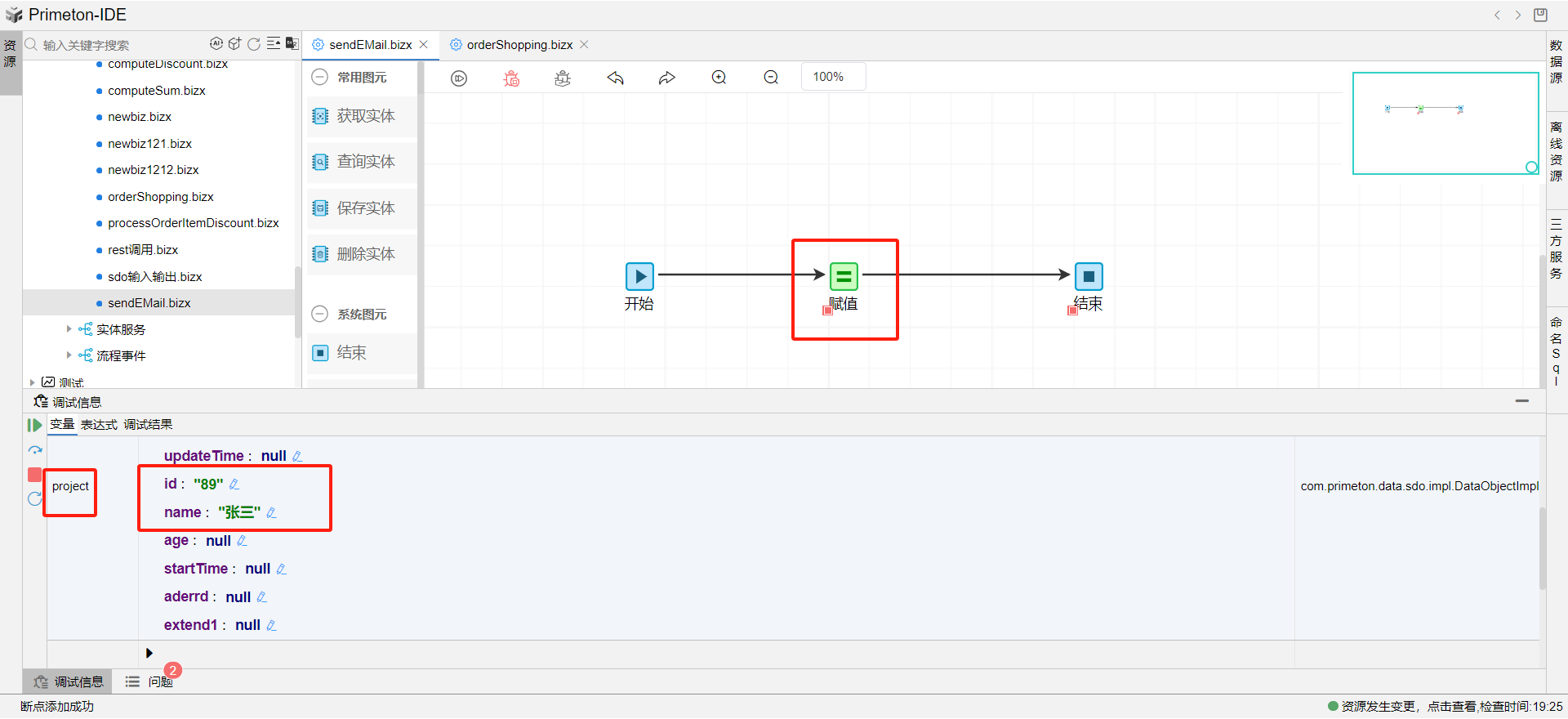
Task: Edit the name variable value
Action: 272,513
